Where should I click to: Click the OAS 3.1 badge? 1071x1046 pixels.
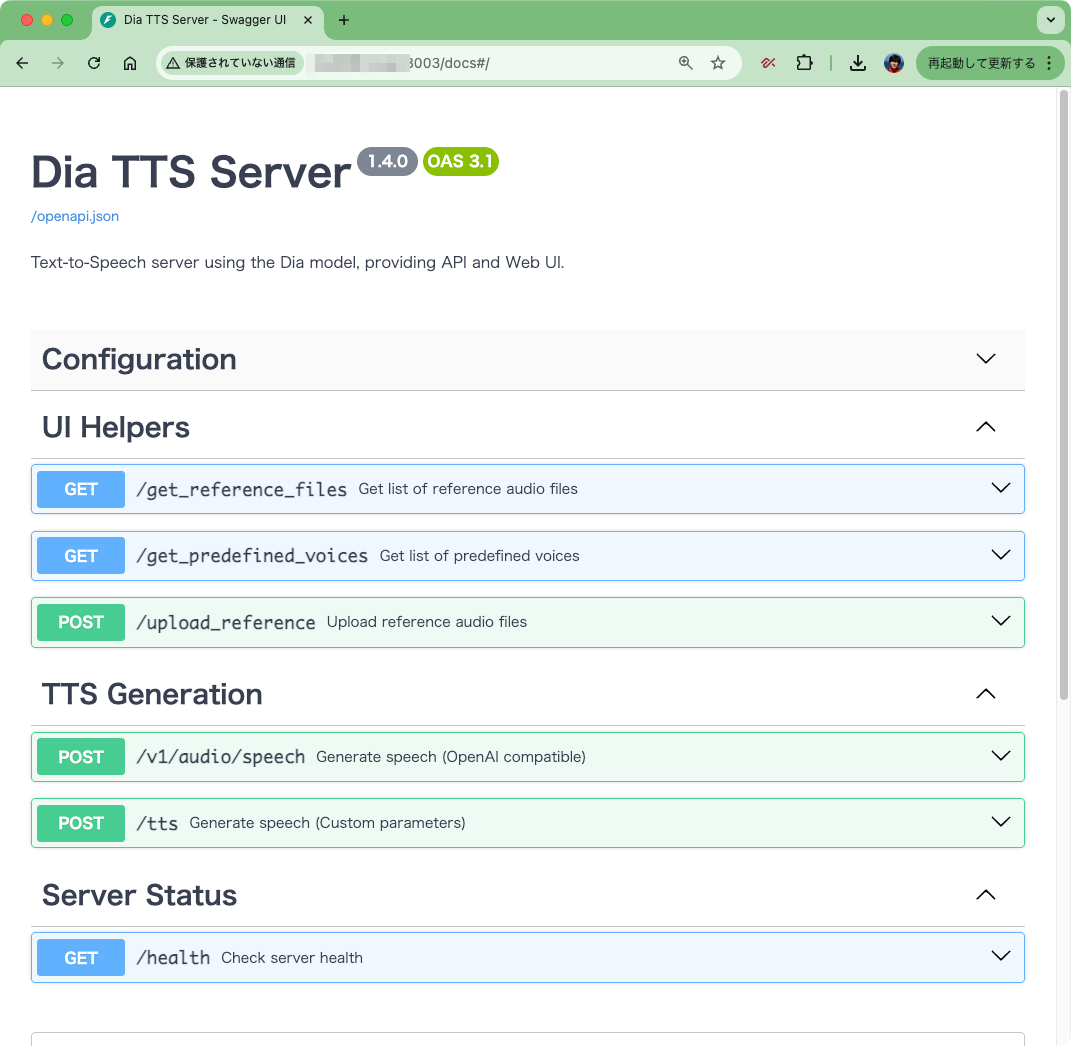pyautogui.click(x=461, y=161)
